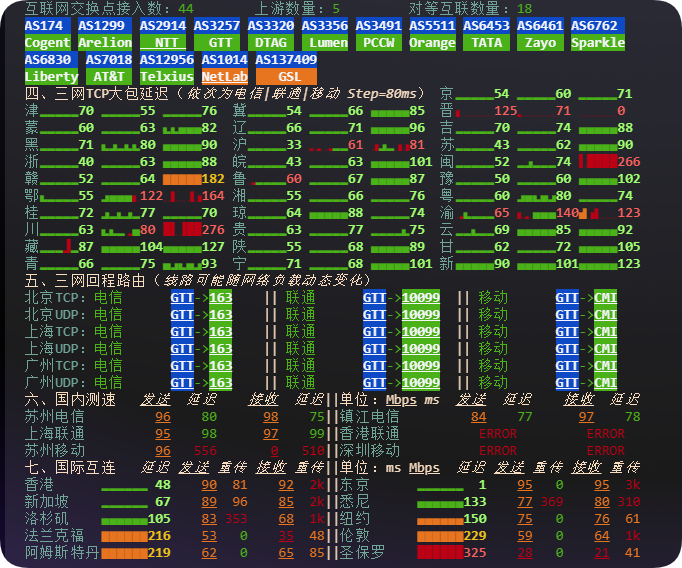Screen dimensions: 682x568
Task: Click the red 圣保罗 latency bar
Action: tap(438, 553)
